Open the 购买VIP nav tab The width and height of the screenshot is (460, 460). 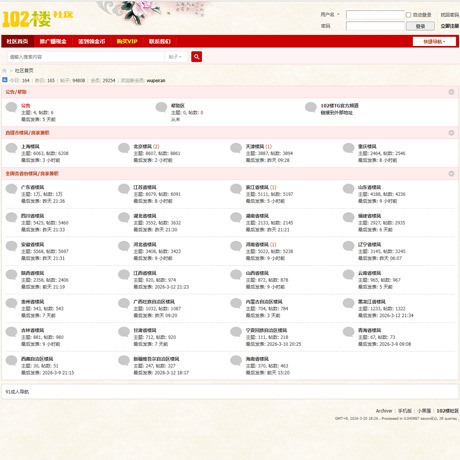tap(127, 41)
